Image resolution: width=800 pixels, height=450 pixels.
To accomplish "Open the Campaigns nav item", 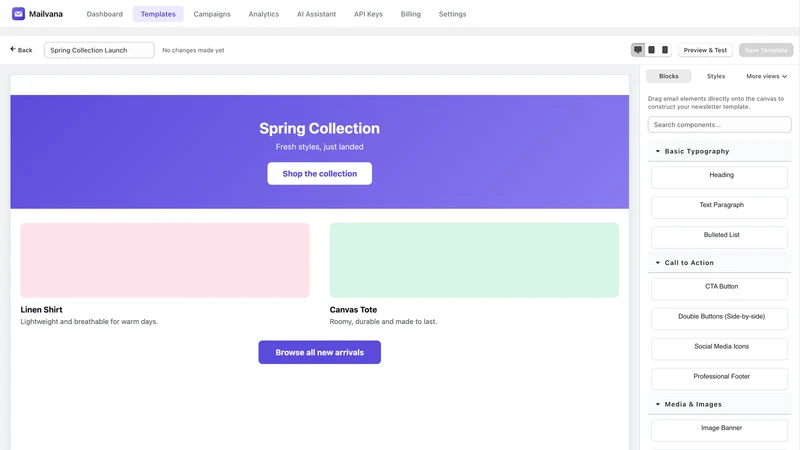I will tap(212, 14).
